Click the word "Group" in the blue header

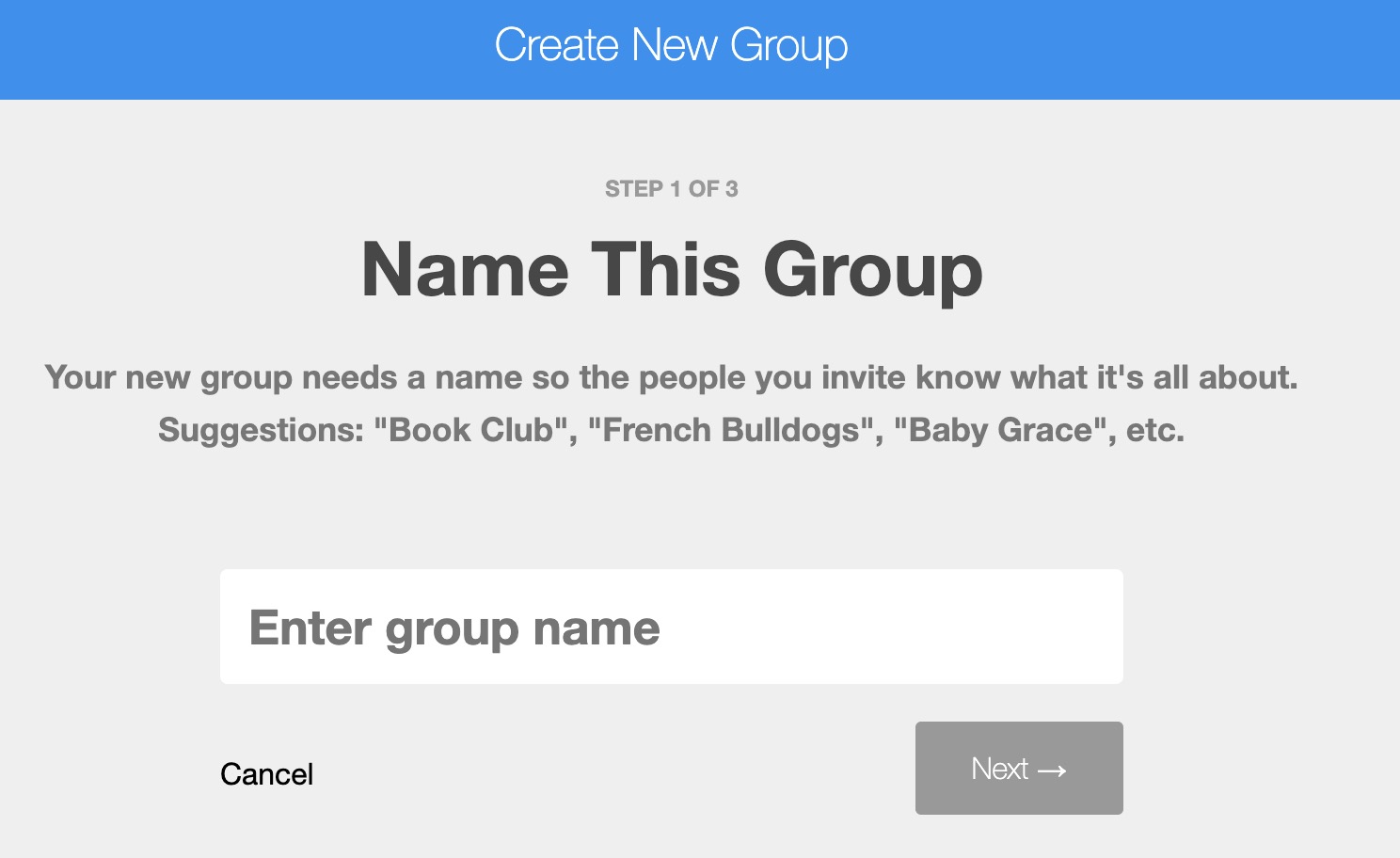(x=788, y=45)
